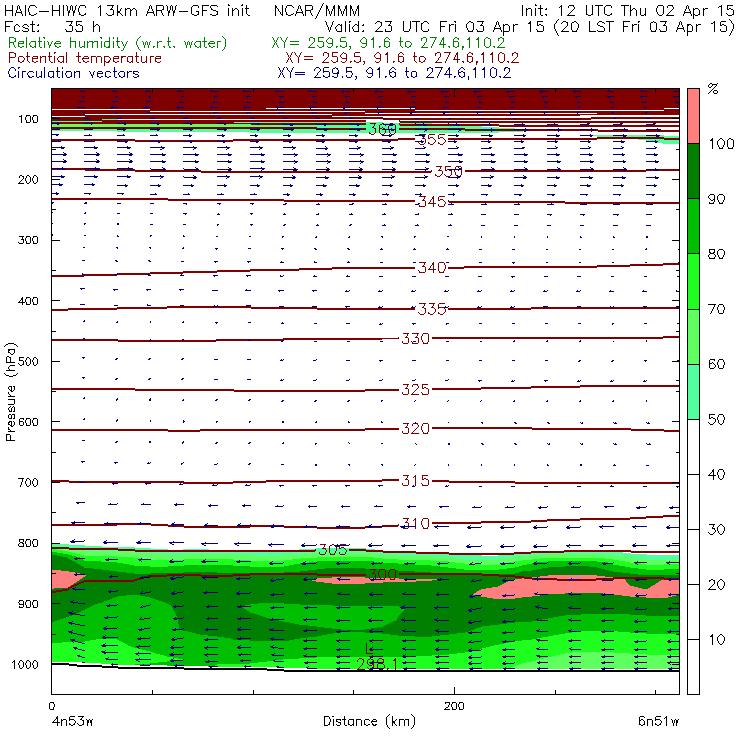Viewport: 740px width, 740px height.
Task: Click the blue XY coordinates text
Action: pos(394,73)
